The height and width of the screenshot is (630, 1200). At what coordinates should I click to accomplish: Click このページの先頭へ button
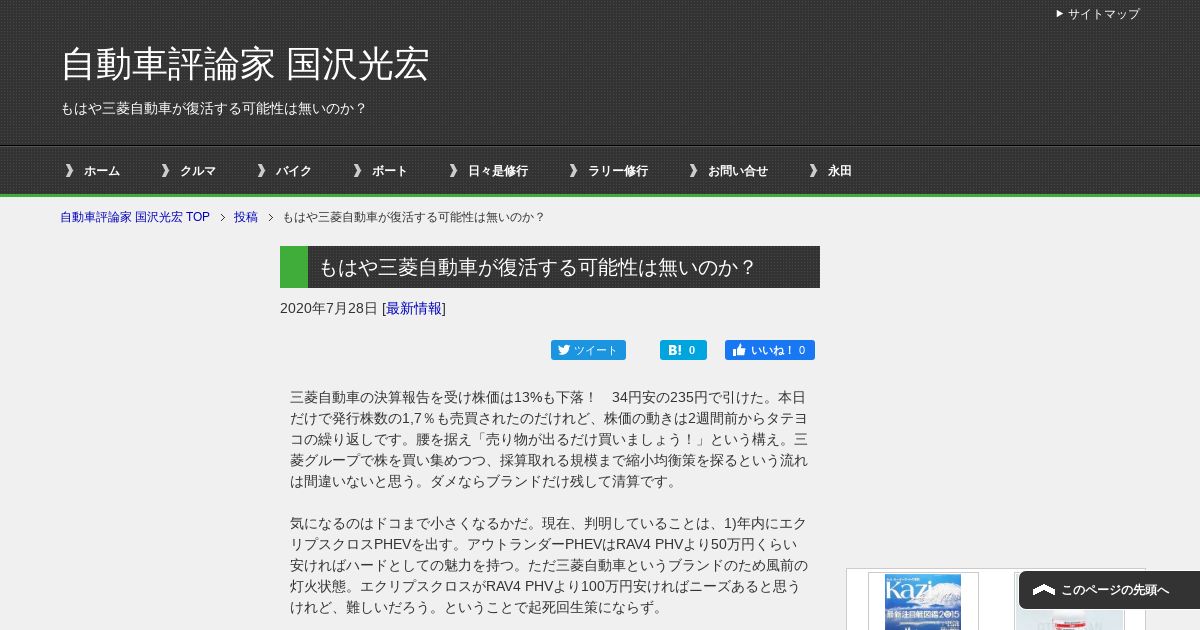(x=1109, y=590)
